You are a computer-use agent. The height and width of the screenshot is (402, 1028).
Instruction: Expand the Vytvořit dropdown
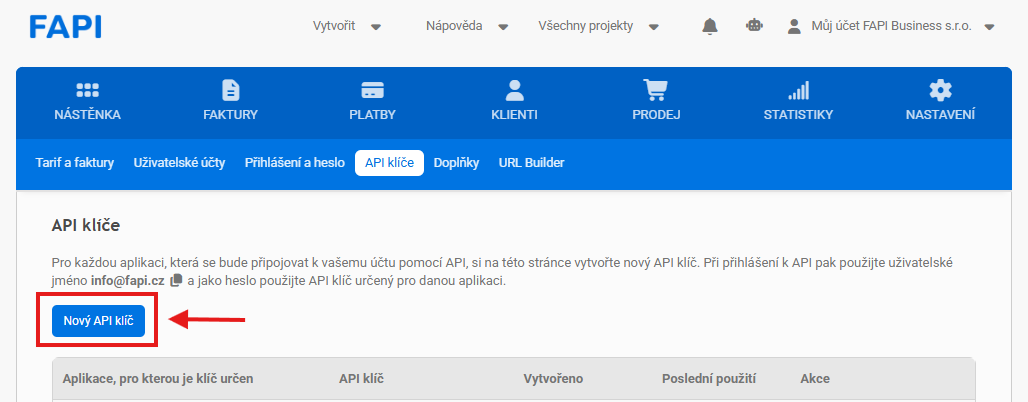347,26
